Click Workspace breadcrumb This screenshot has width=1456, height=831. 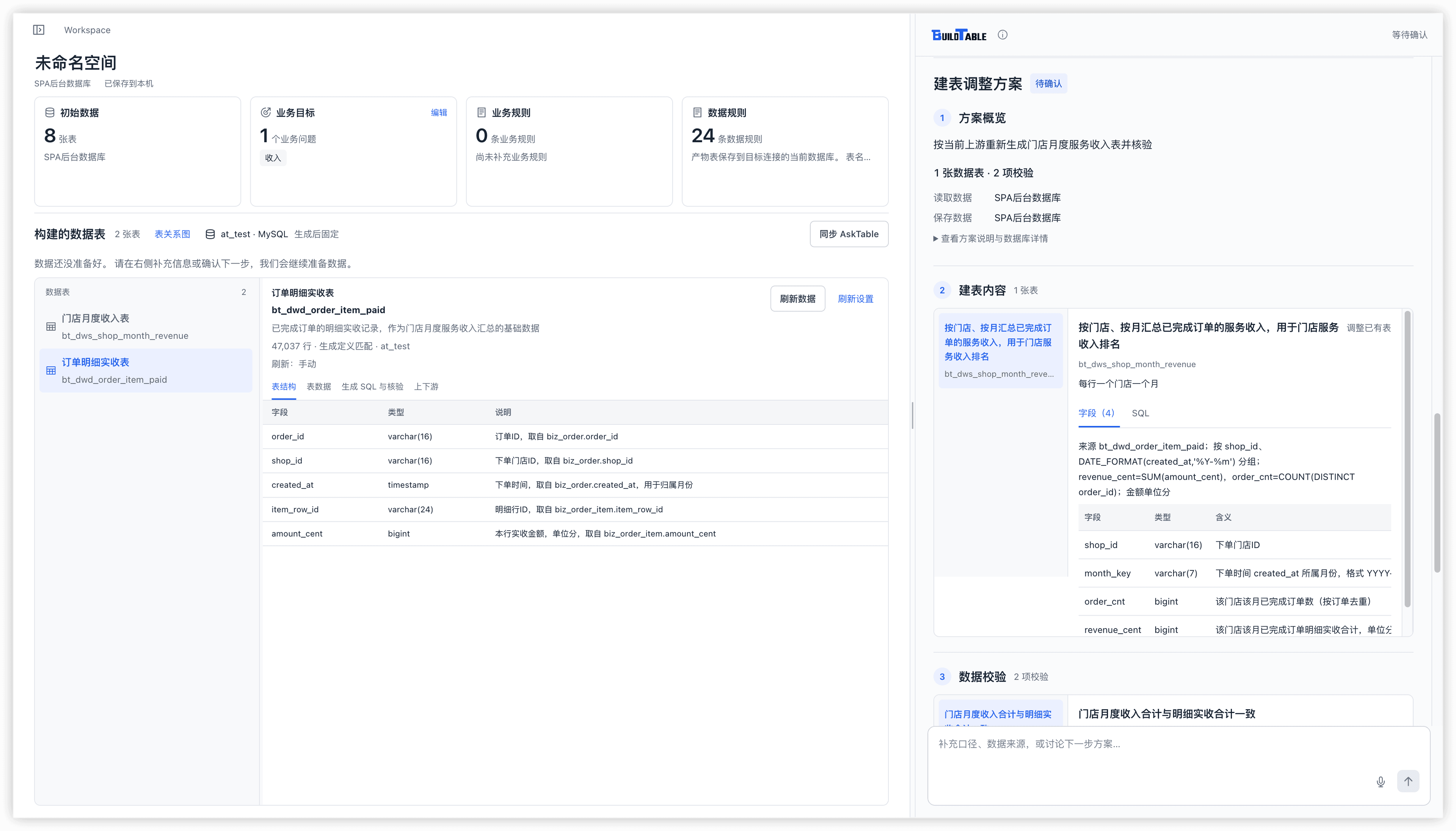87,30
